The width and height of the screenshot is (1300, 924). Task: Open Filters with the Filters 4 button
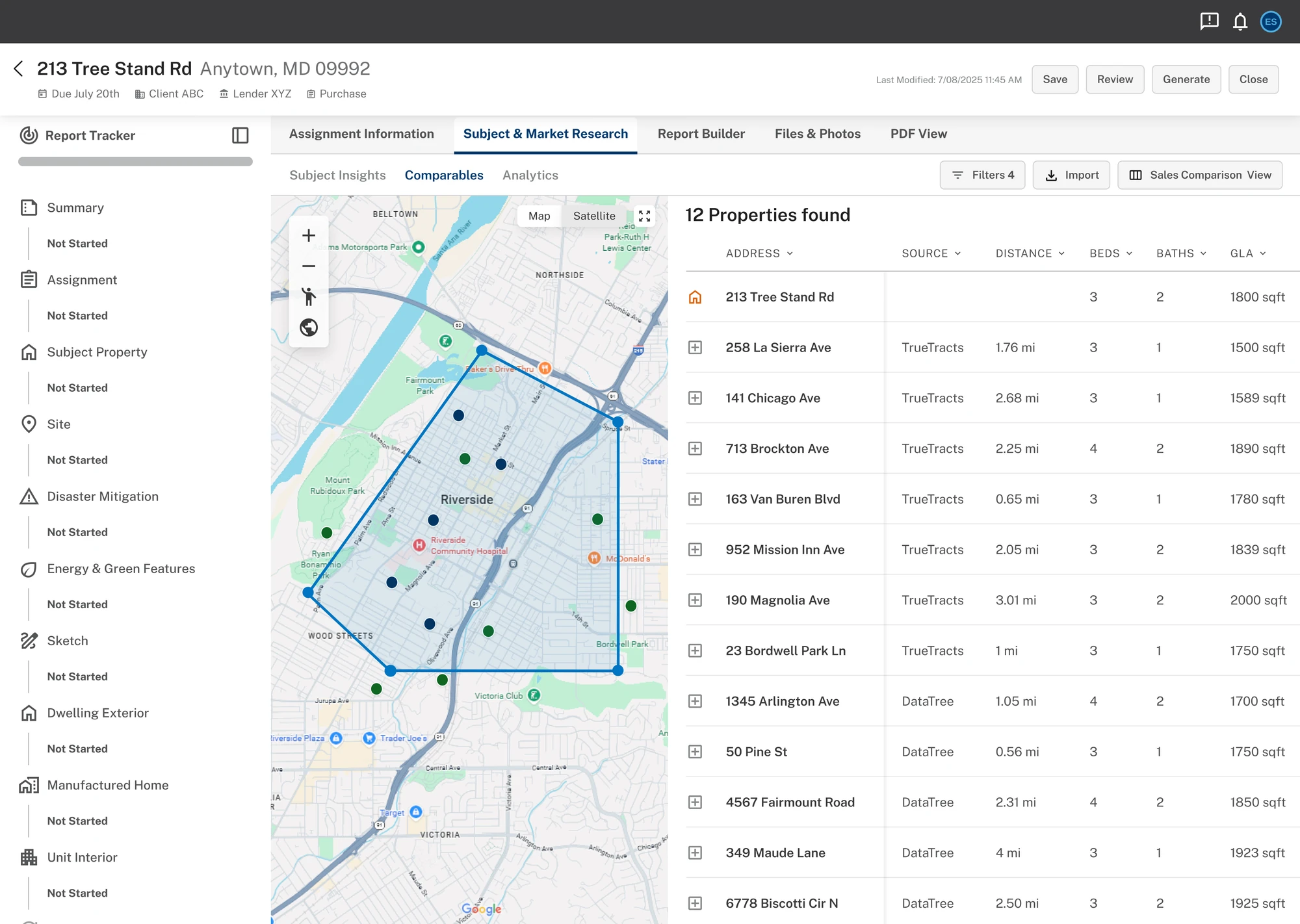click(x=982, y=175)
